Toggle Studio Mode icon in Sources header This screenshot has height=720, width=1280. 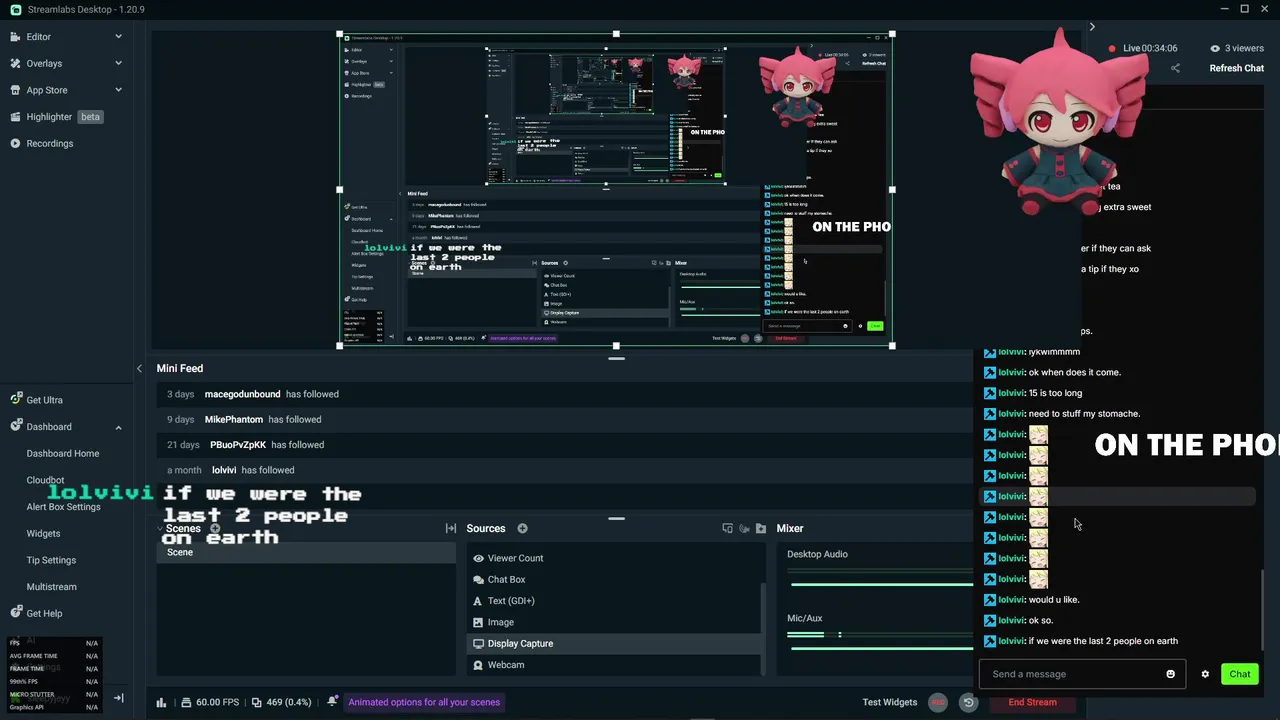727,528
